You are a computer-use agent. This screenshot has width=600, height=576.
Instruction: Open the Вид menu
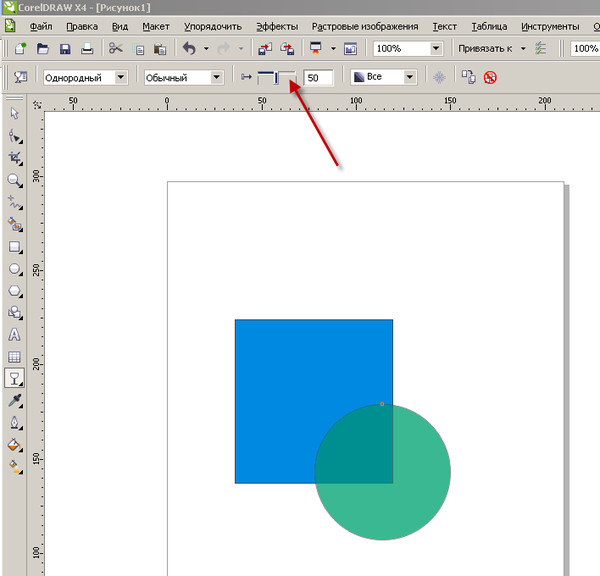click(120, 26)
